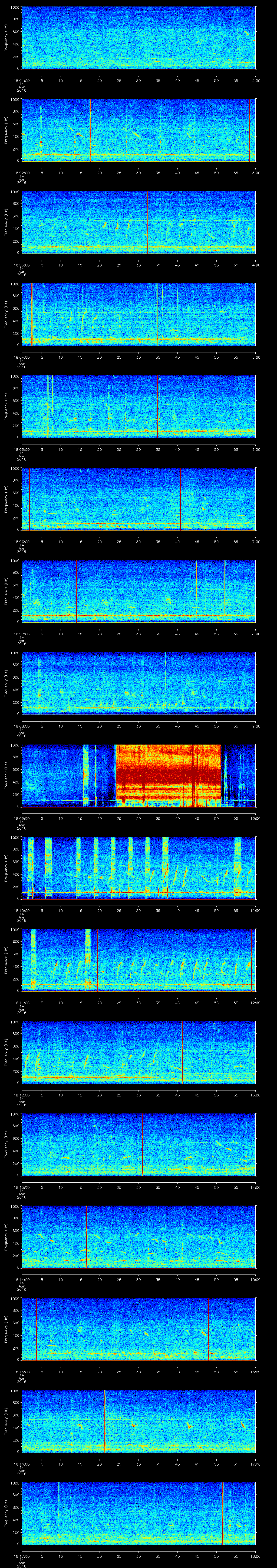Click the 18:12:00 start time label
The image size is (277, 1568).
21,1095
